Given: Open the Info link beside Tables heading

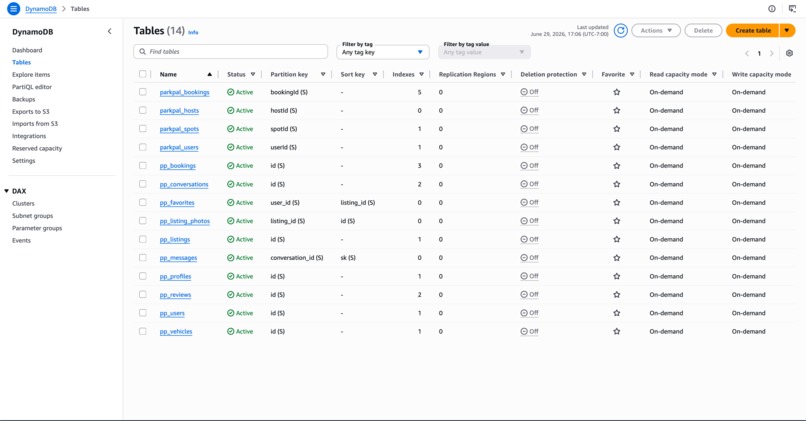Looking at the screenshot, I should pos(193,32).
